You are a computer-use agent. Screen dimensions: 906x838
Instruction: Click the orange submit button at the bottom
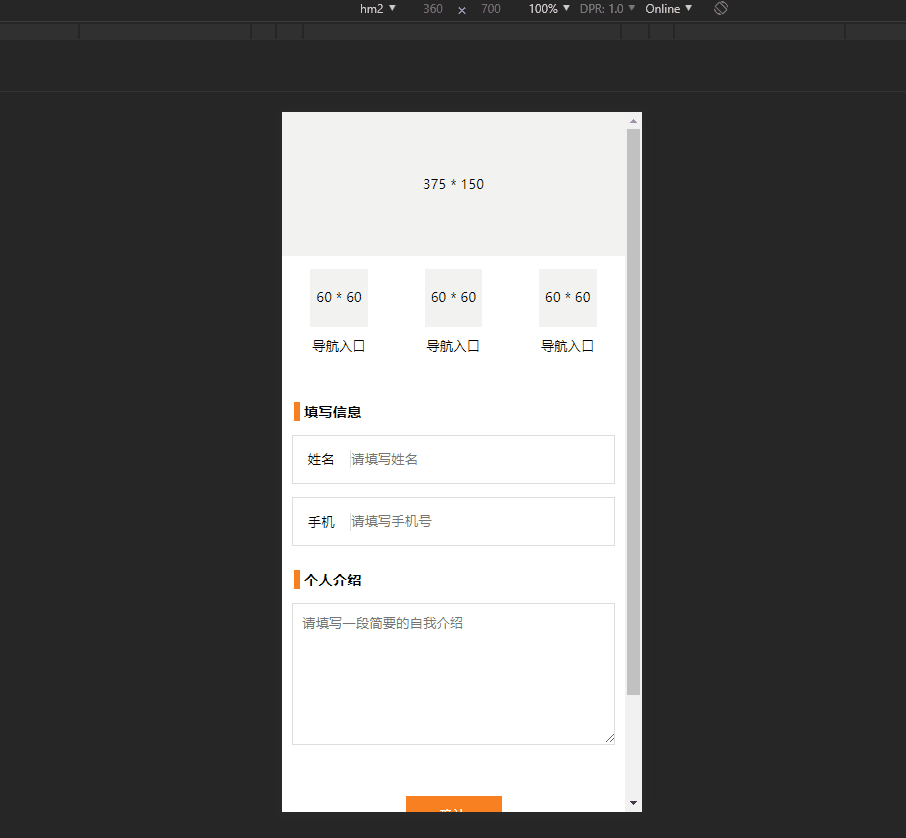tap(454, 804)
